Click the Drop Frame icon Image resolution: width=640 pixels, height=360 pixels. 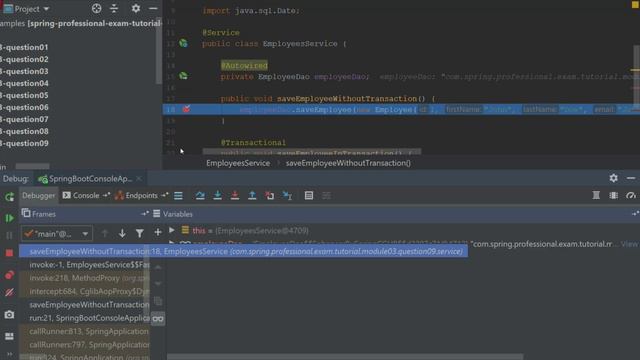tap(269, 196)
